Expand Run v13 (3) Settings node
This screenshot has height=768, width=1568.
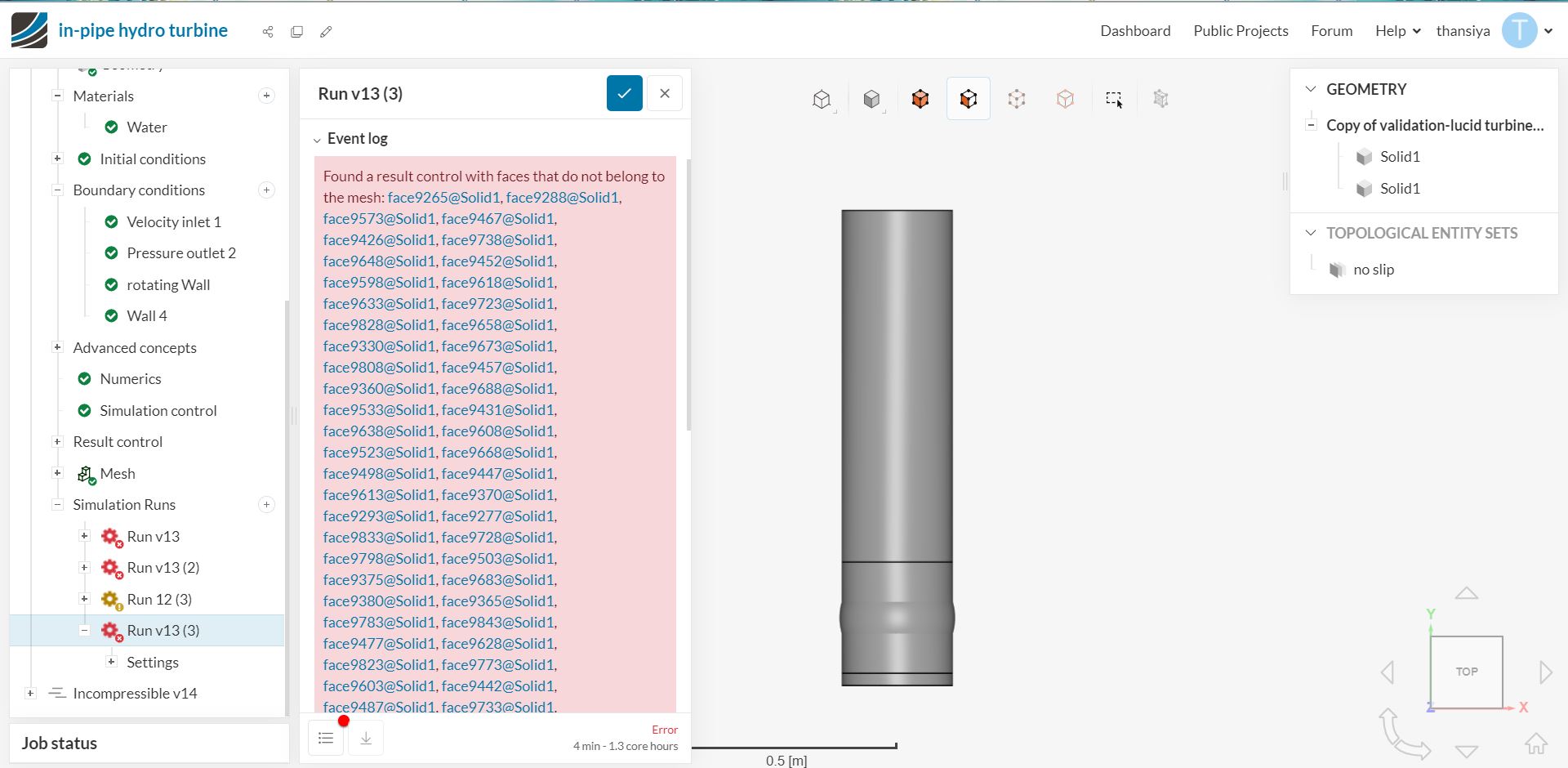click(x=111, y=662)
